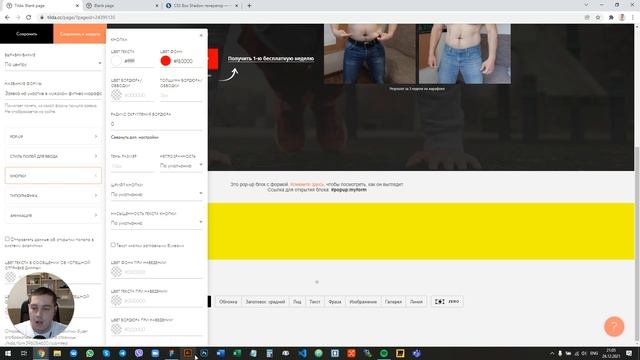Screen dimensions: 640x360
Task: Select the Заголовок: средний block category
Action: click(x=265, y=302)
